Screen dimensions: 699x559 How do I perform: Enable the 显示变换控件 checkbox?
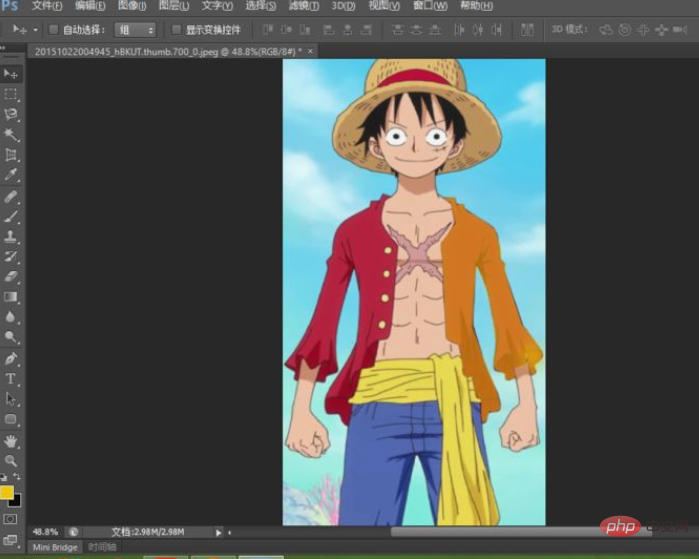pos(177,29)
